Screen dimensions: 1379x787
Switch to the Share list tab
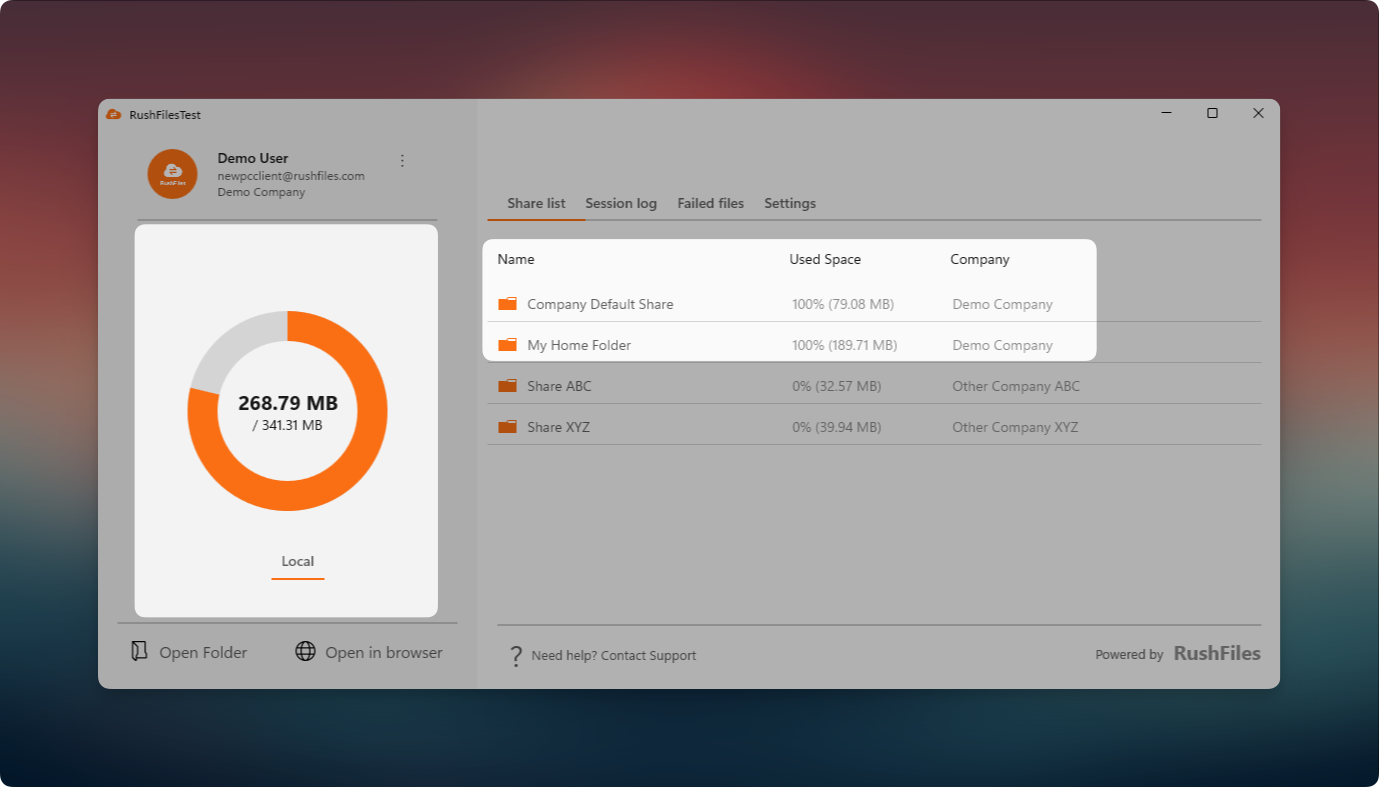click(536, 203)
